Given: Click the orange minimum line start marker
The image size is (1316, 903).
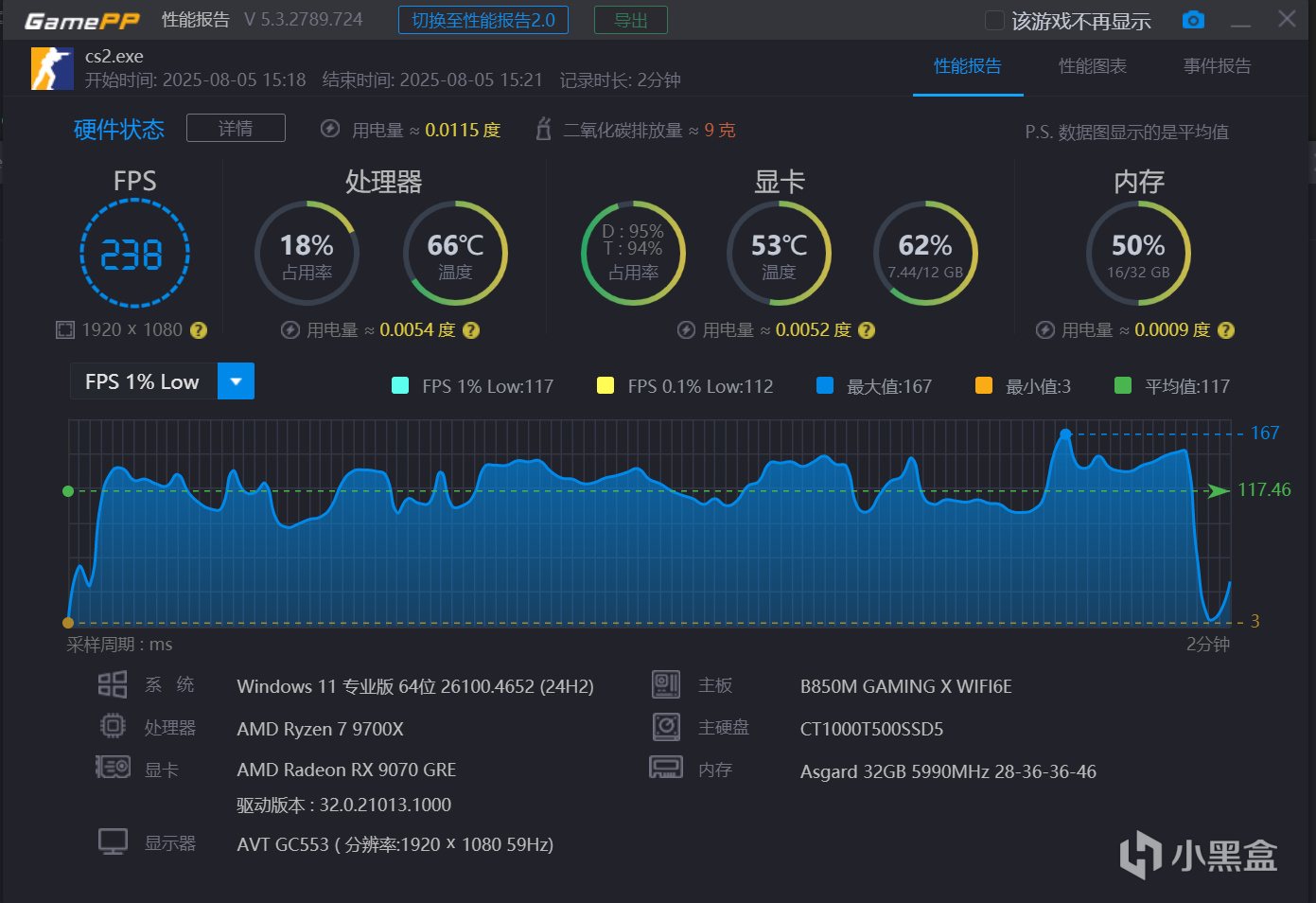Looking at the screenshot, I should point(68,623).
